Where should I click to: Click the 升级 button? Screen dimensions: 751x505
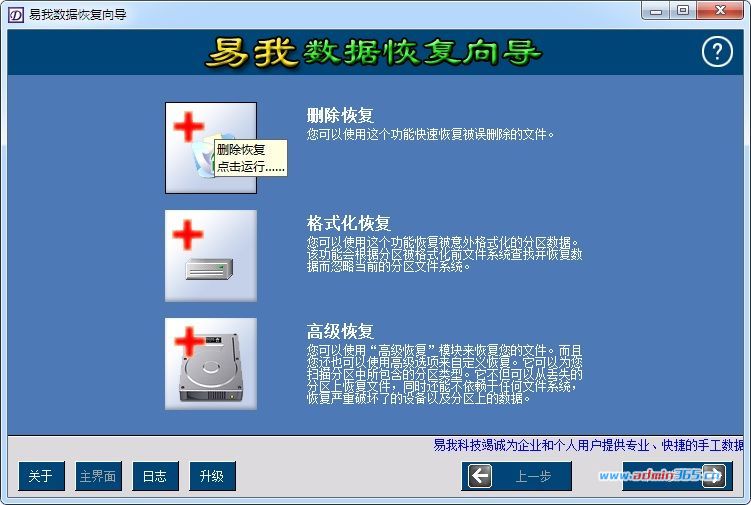(213, 476)
